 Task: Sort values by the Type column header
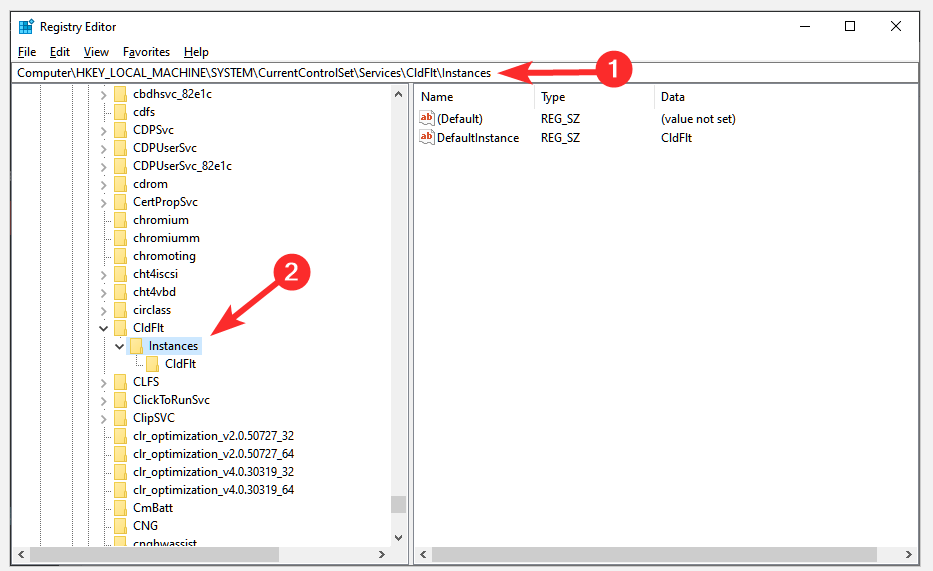point(594,96)
